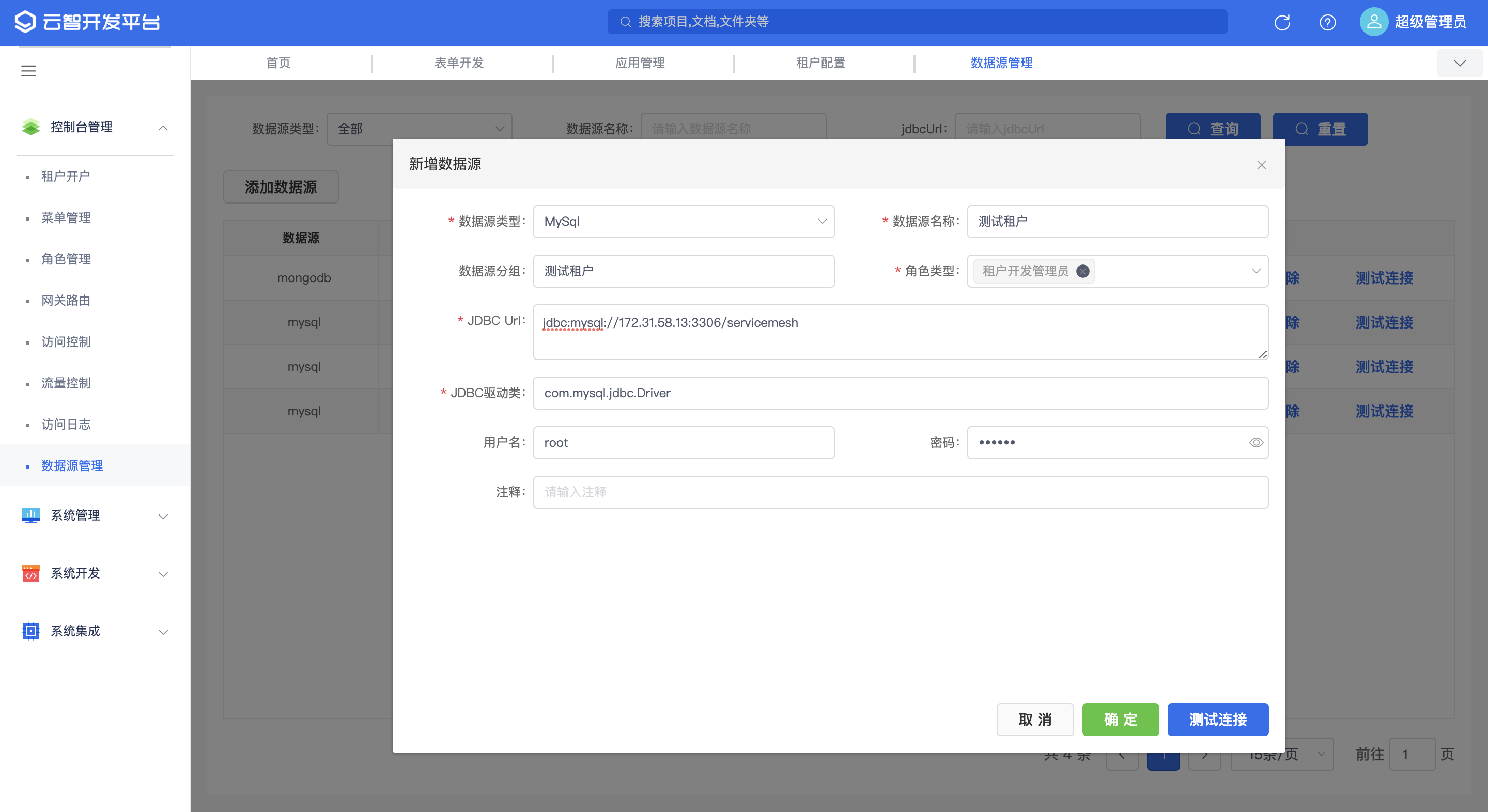Click the 控制台管理 green layers icon

30,127
